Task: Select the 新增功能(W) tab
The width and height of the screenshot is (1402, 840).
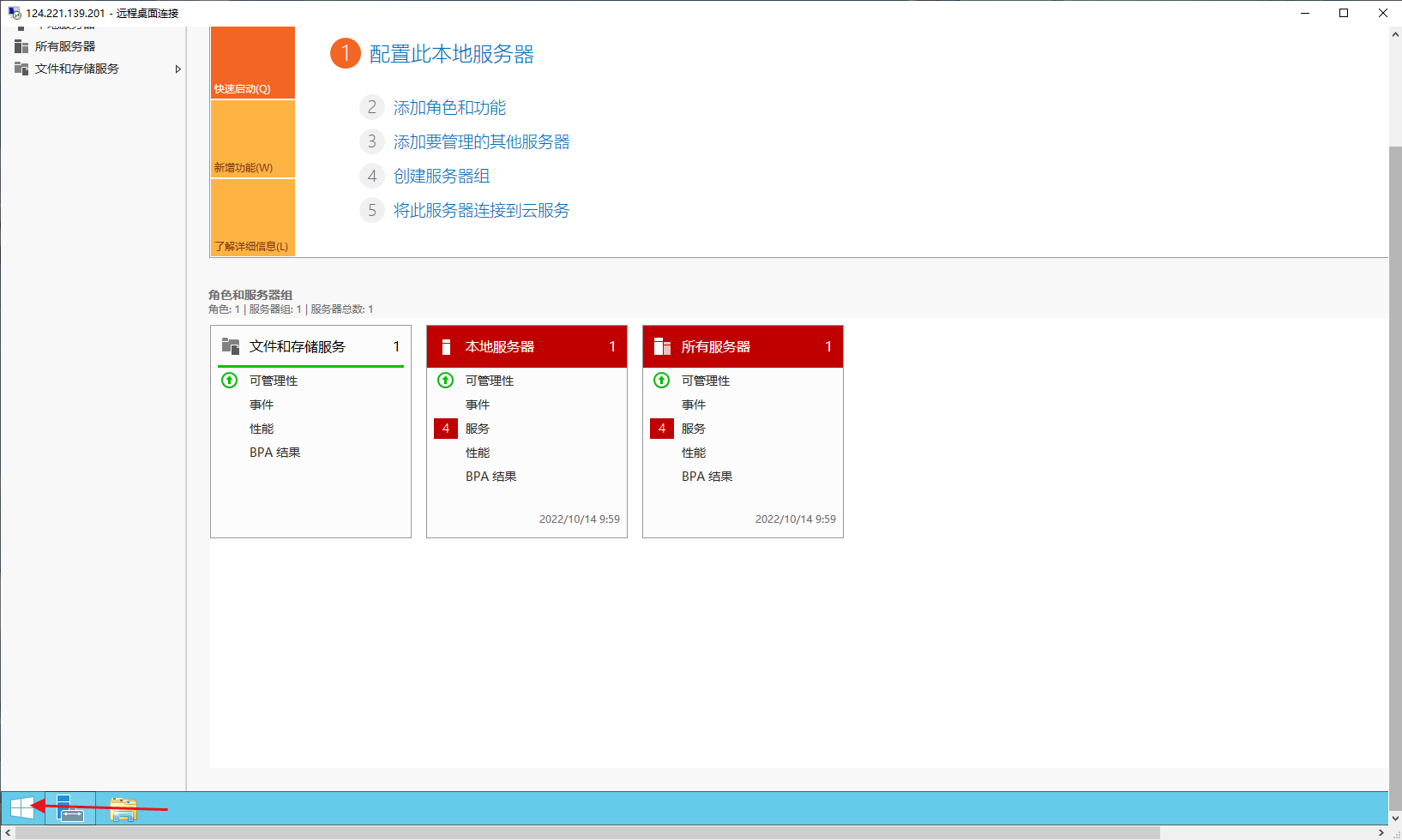Action: pos(252,139)
